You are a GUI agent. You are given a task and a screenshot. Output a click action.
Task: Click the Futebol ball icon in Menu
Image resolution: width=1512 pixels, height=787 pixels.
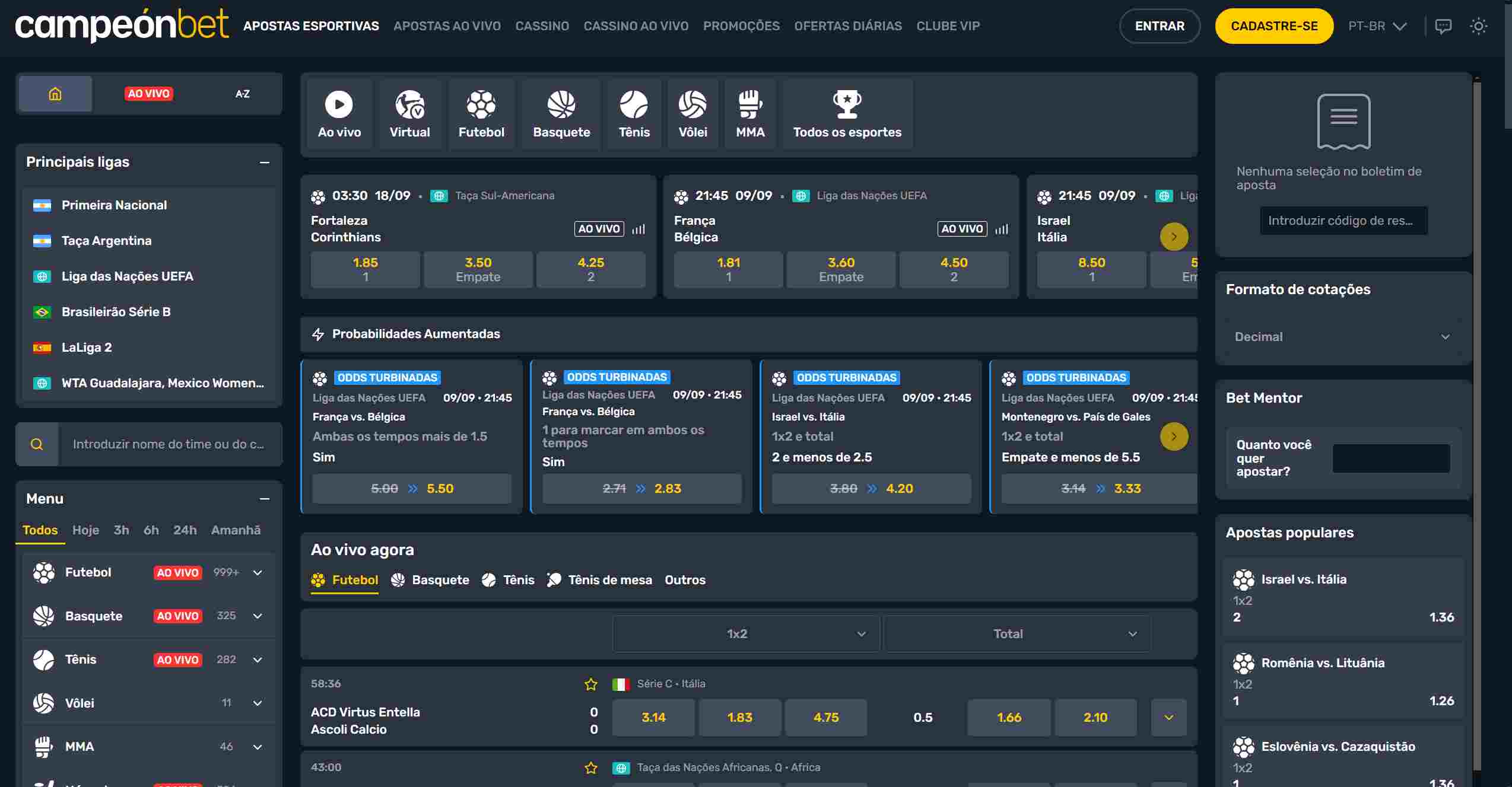(44, 572)
